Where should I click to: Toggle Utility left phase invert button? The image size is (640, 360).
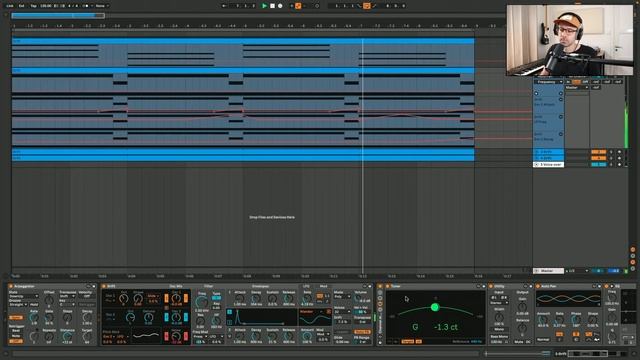[x=494, y=298]
